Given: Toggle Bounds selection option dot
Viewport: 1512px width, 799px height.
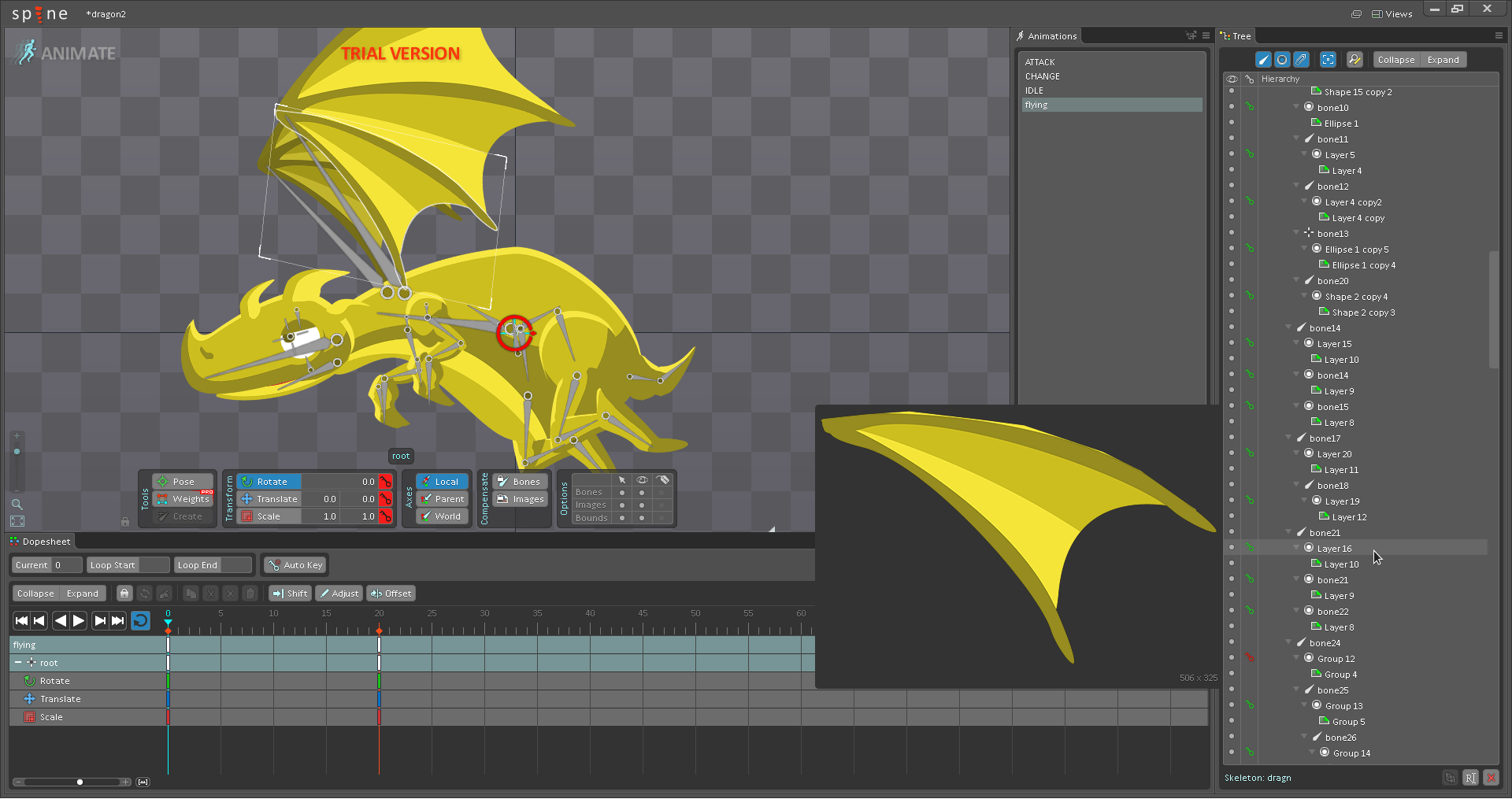Looking at the screenshot, I should point(622,518).
